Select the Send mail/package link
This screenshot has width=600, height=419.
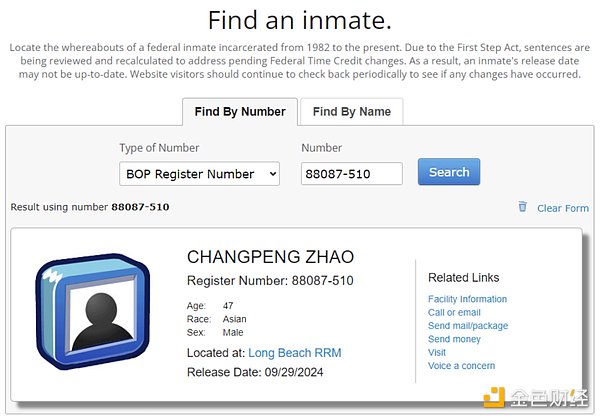pos(468,326)
